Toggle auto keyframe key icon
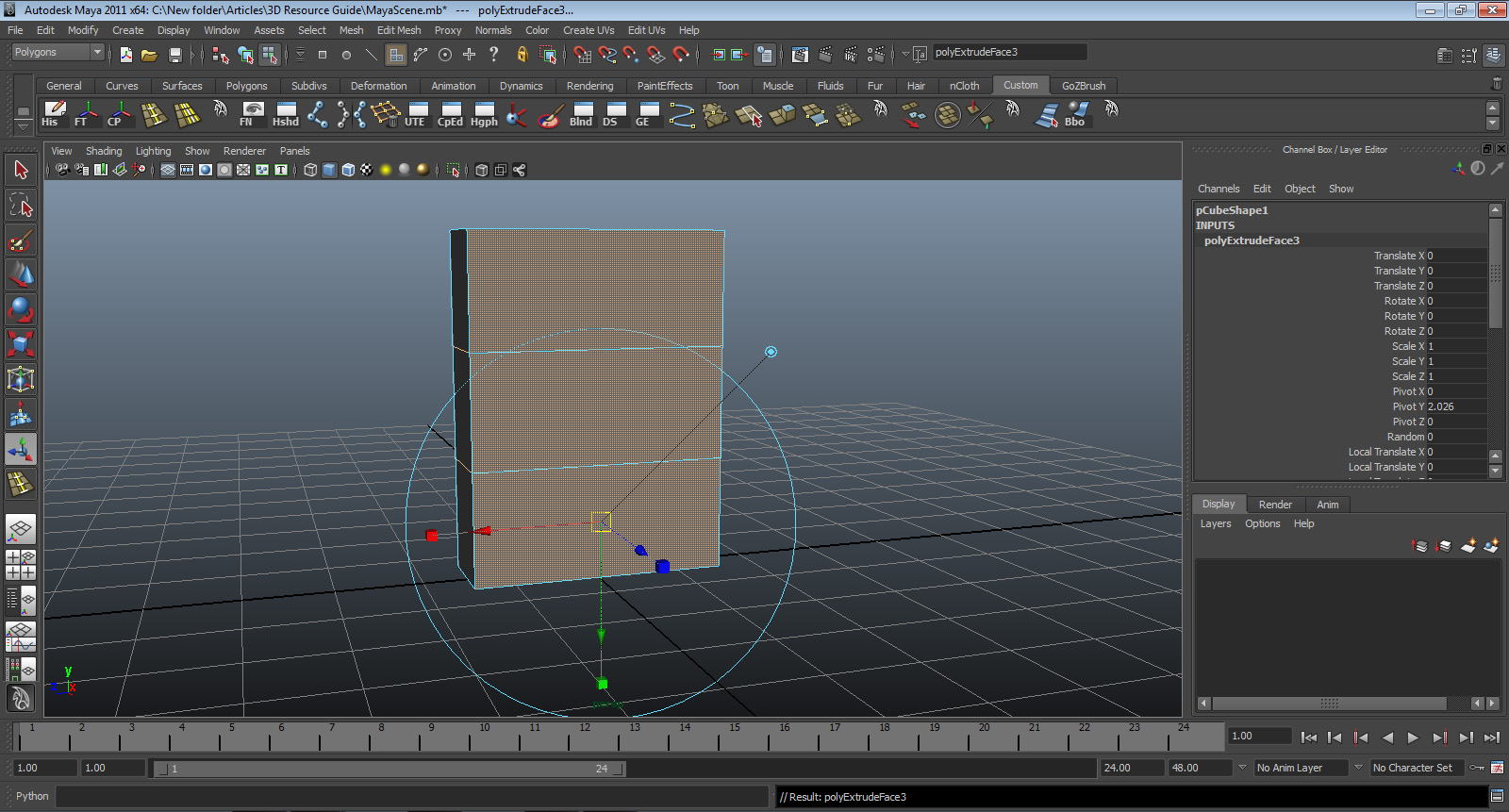The height and width of the screenshot is (812, 1509). 1477,768
